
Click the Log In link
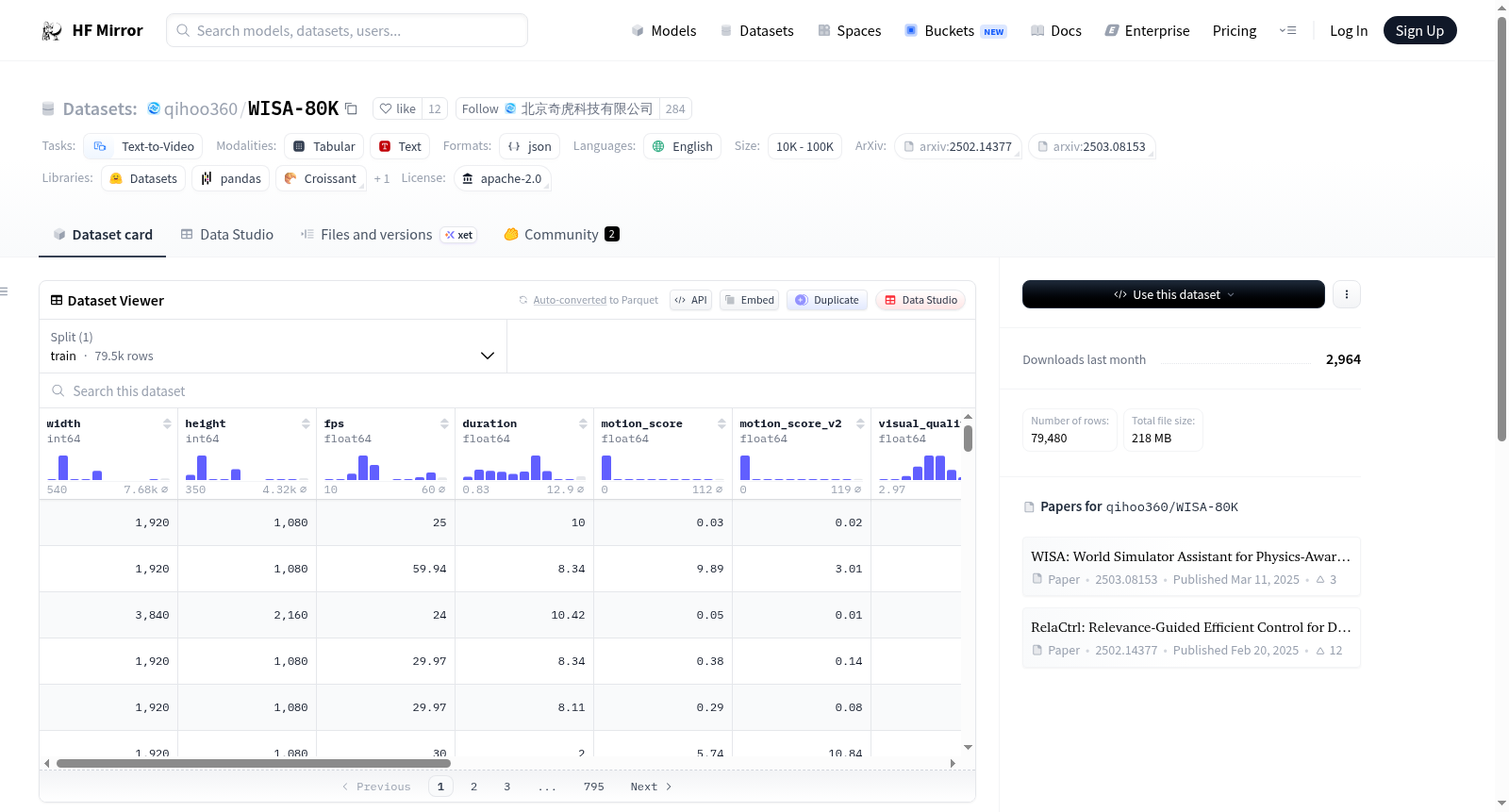click(1349, 31)
